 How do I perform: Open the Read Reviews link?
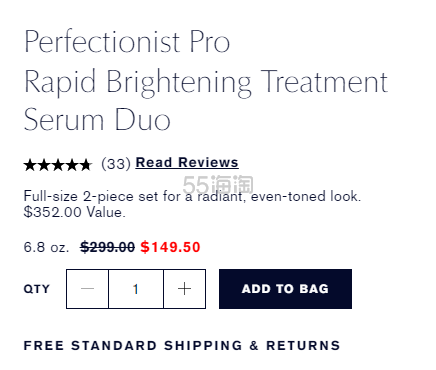(x=187, y=163)
